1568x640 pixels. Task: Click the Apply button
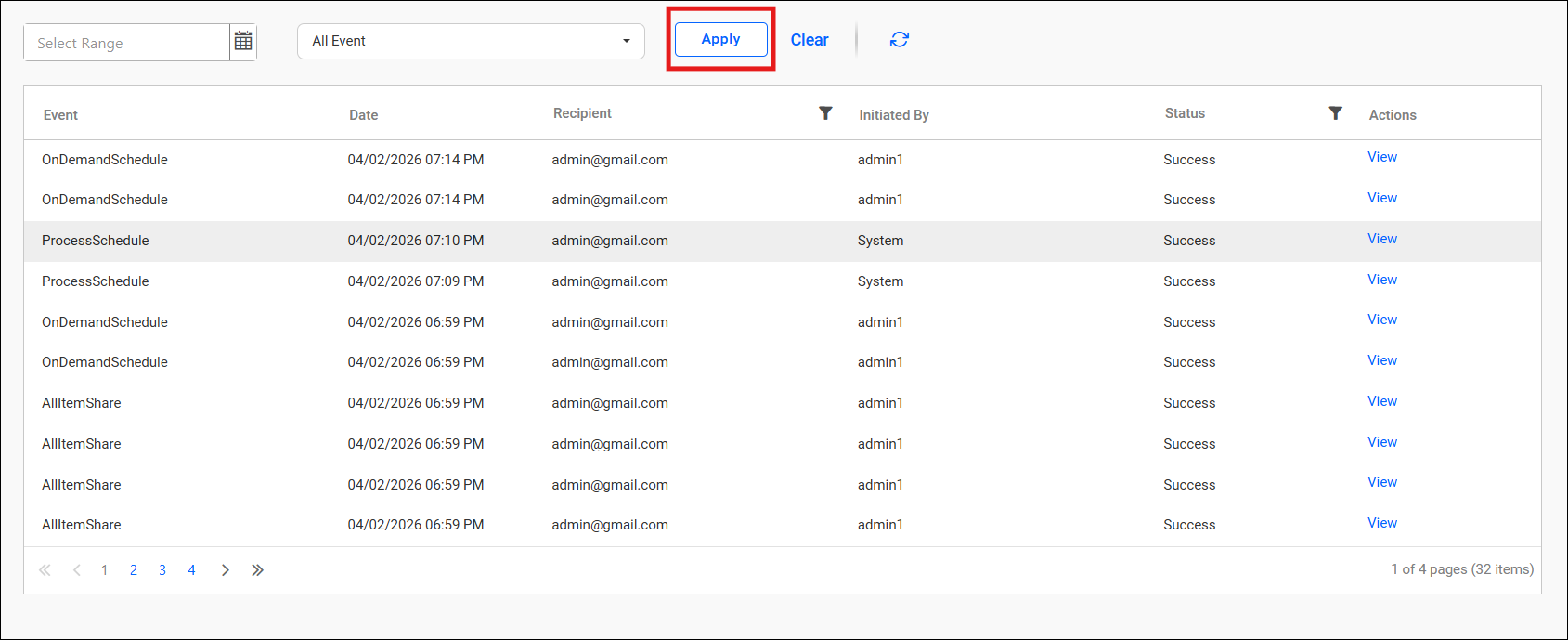point(721,39)
